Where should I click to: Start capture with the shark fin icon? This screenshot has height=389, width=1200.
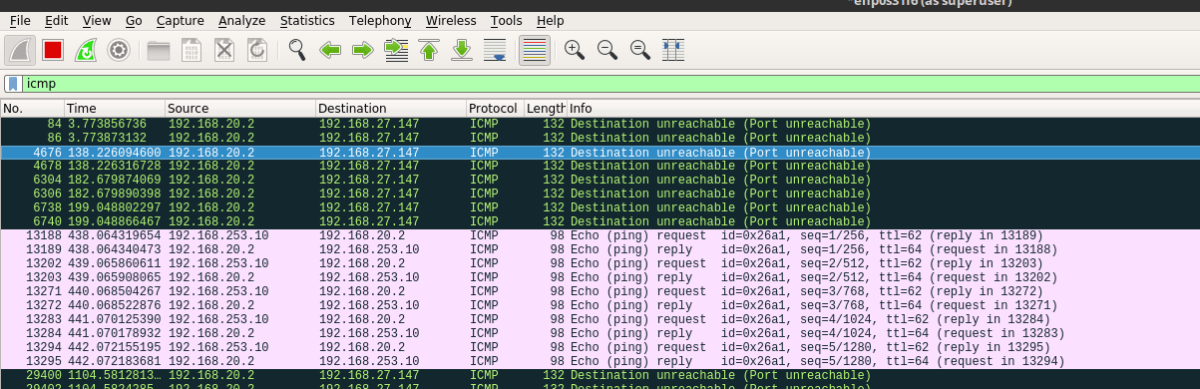click(20, 49)
